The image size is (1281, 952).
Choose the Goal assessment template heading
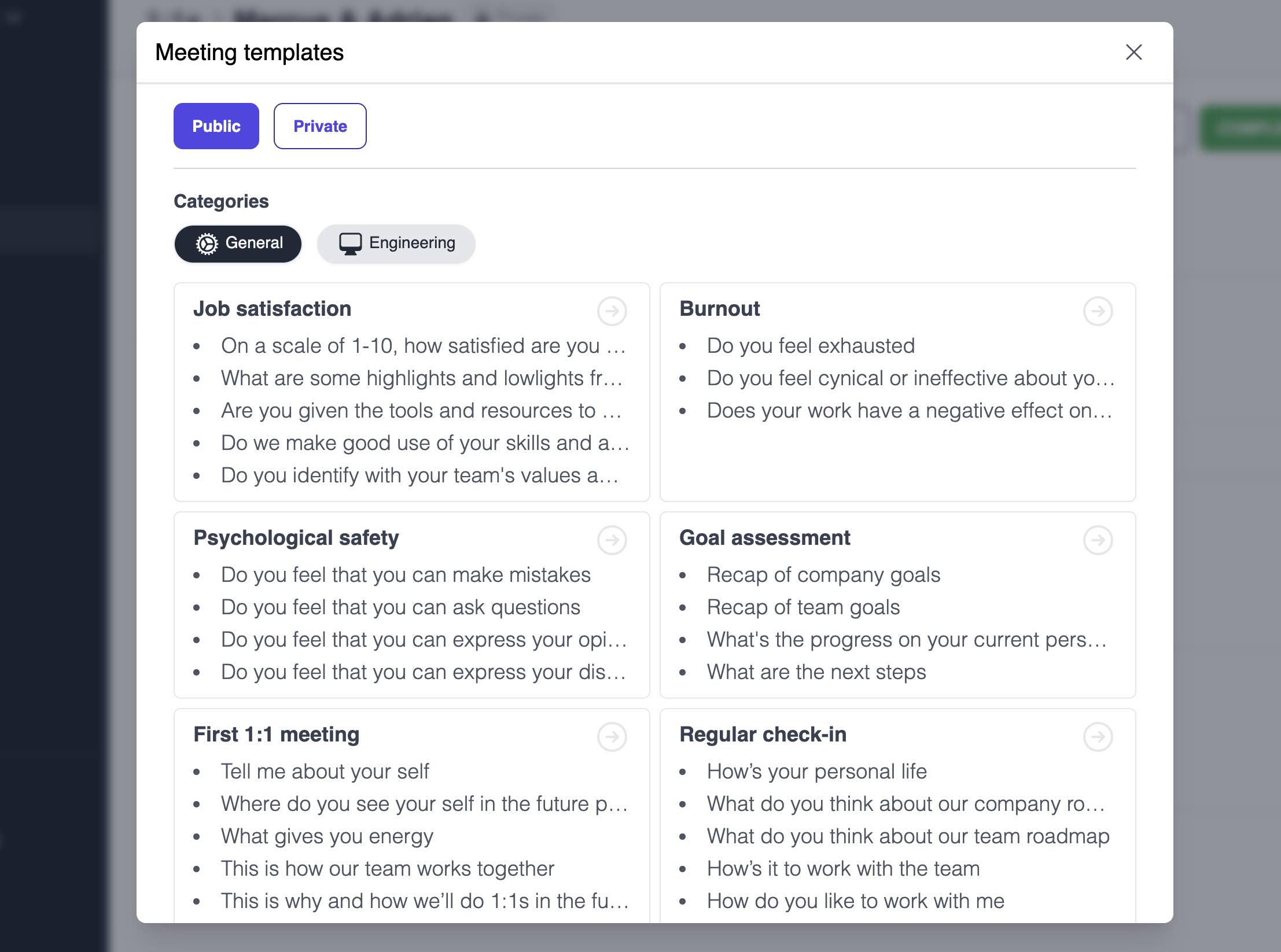coord(764,538)
